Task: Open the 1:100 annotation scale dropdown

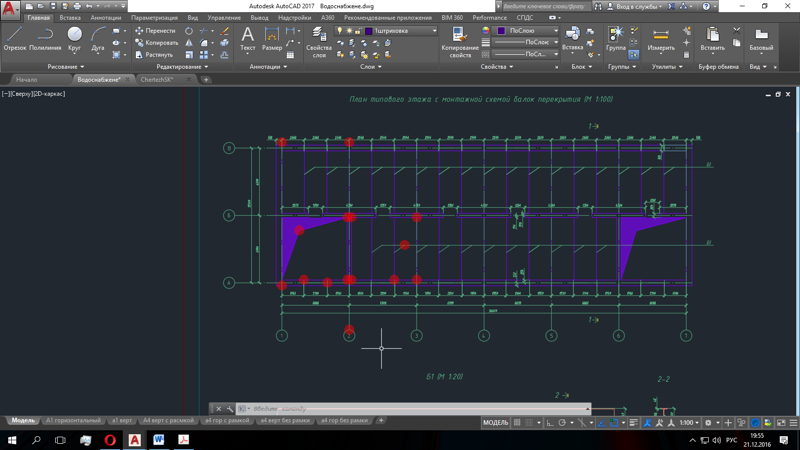Action: [689, 422]
